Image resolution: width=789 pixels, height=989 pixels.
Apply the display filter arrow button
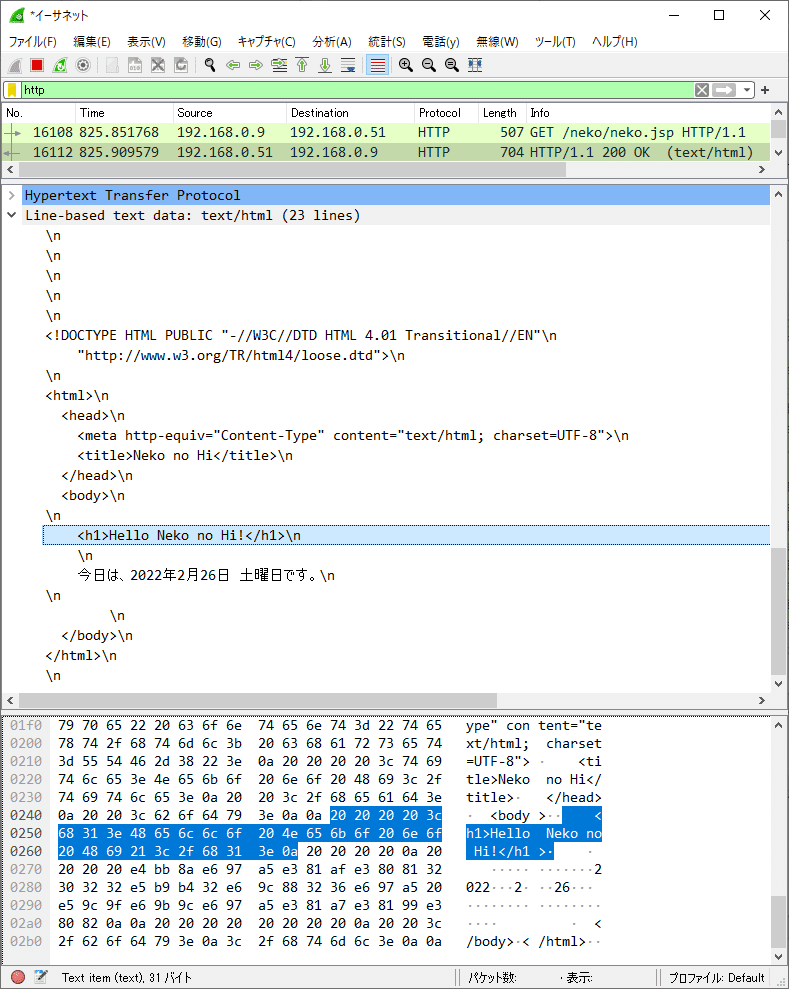[x=724, y=90]
